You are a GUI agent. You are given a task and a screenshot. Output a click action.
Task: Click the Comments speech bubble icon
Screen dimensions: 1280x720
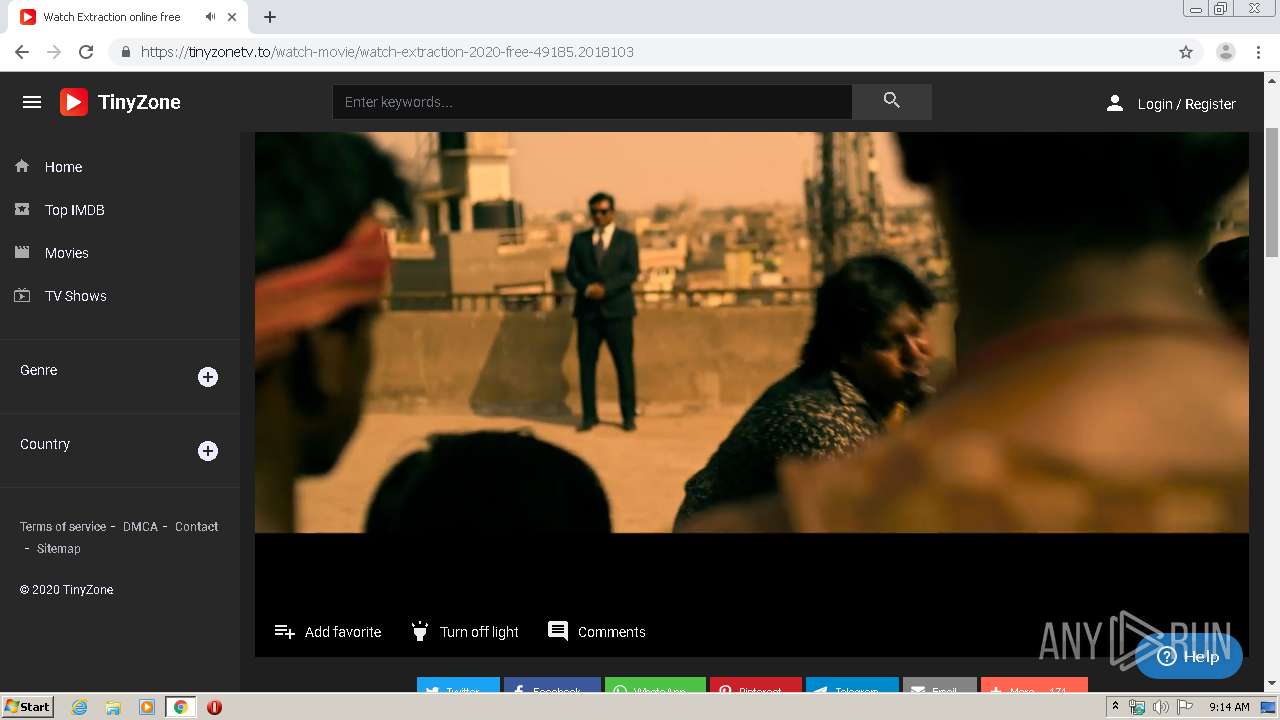coord(558,631)
